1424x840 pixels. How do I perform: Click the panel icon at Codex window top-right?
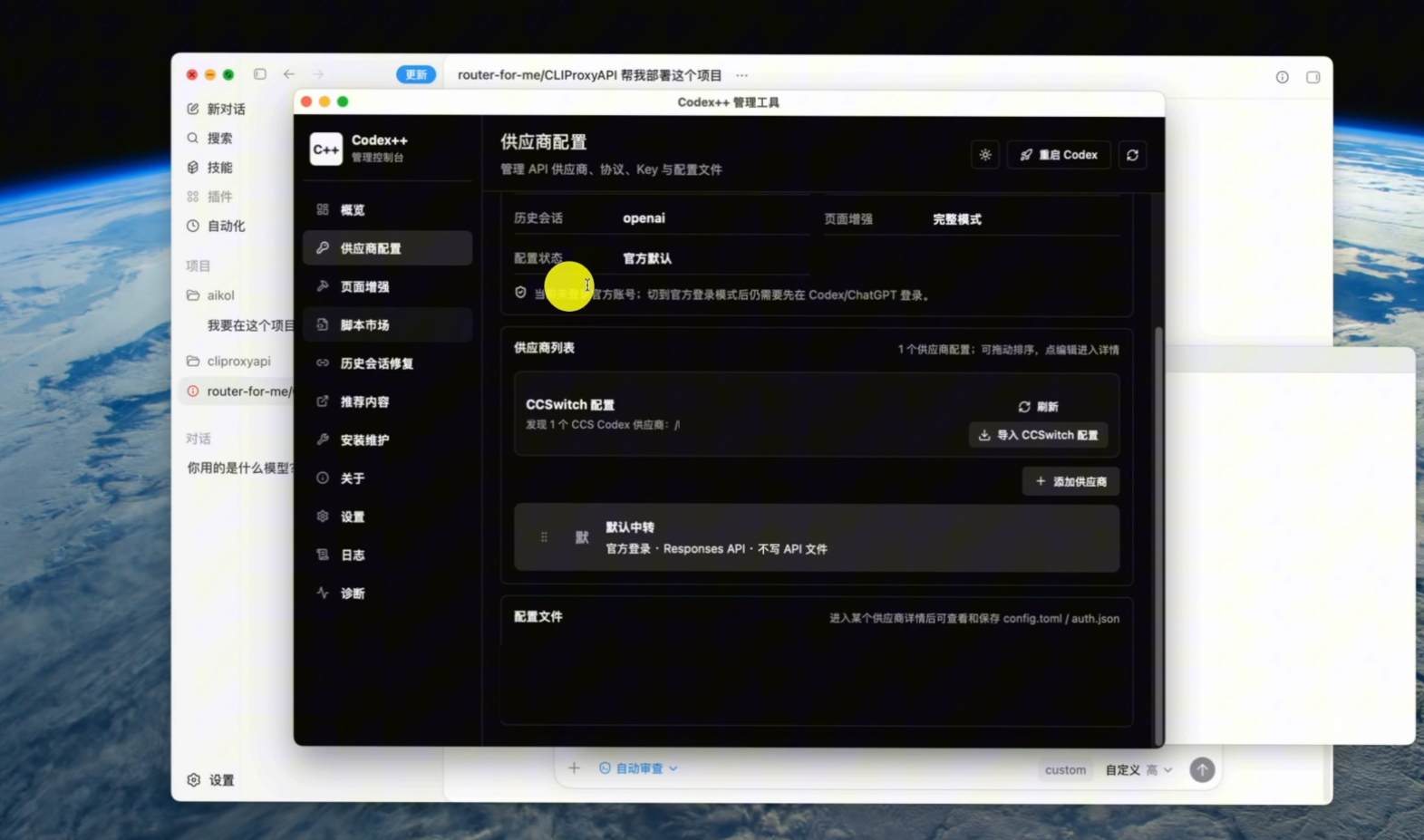(x=1313, y=77)
